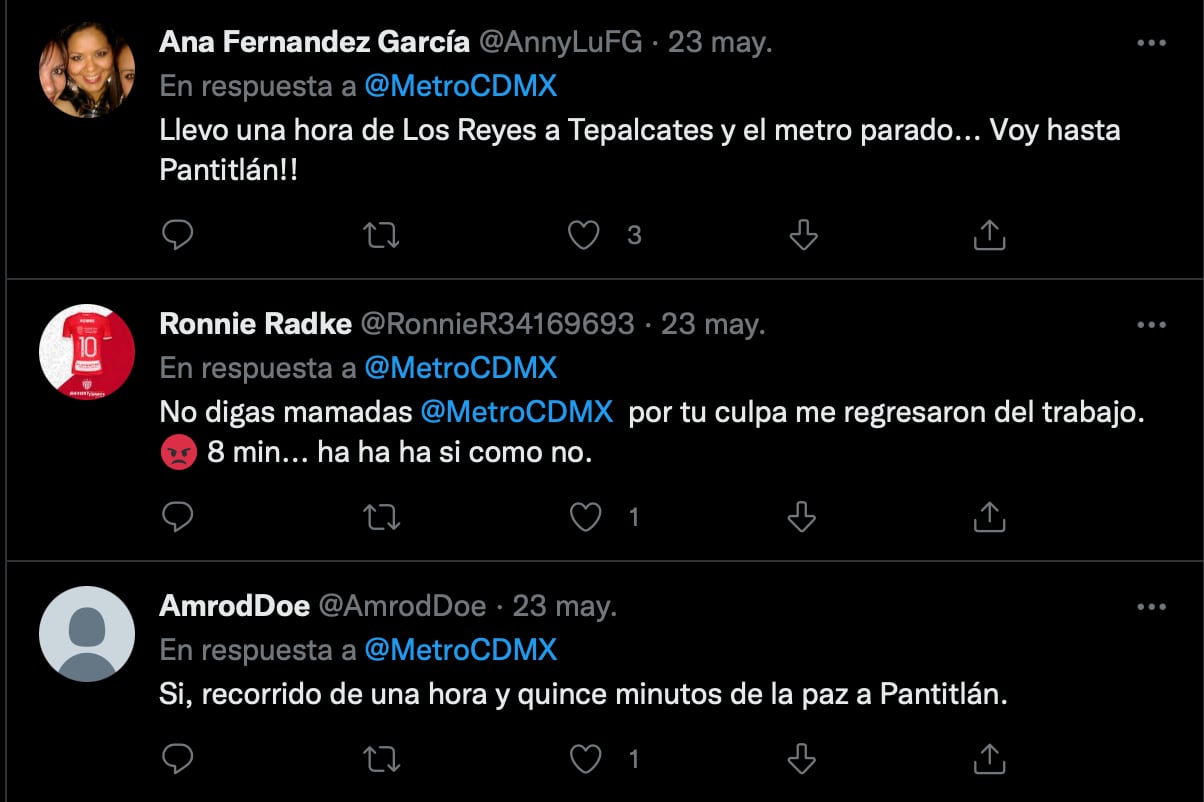Retweet Ronnie Radke's tweet
Image resolution: width=1204 pixels, height=802 pixels.
(381, 517)
